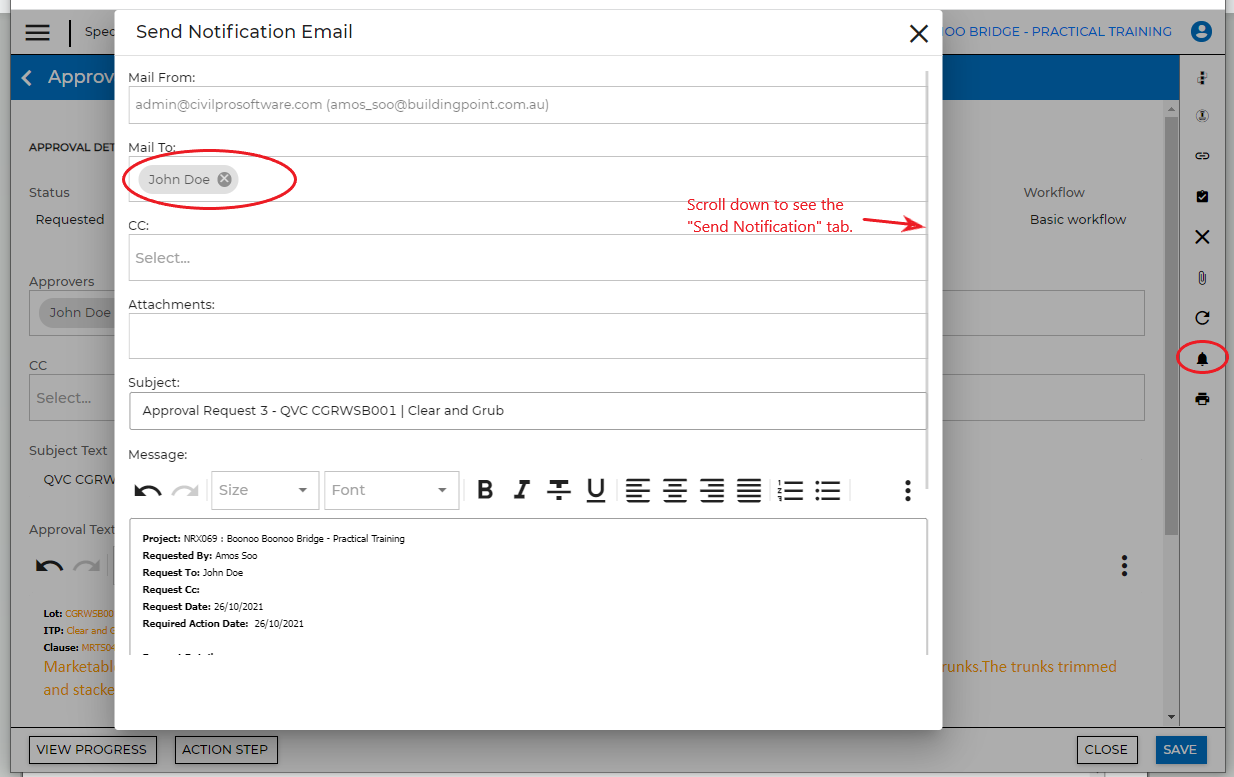The image size is (1234, 777).
Task: Remove John Doe from Mail To
Action: [x=225, y=179]
